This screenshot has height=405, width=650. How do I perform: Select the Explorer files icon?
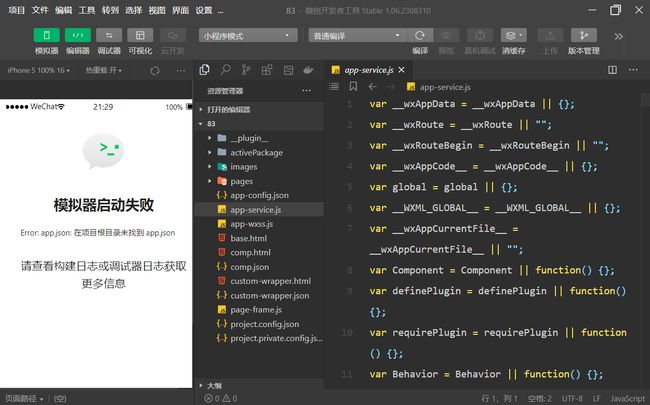(x=204, y=70)
